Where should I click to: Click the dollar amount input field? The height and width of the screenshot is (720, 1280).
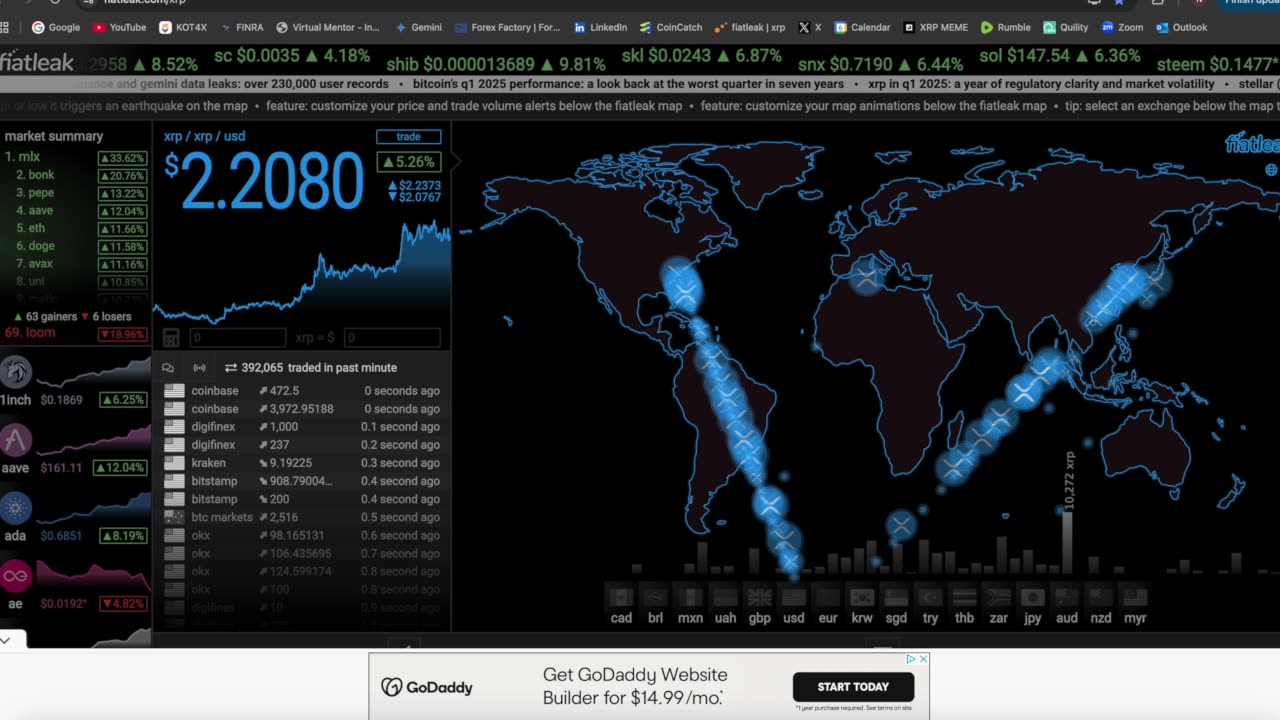392,338
